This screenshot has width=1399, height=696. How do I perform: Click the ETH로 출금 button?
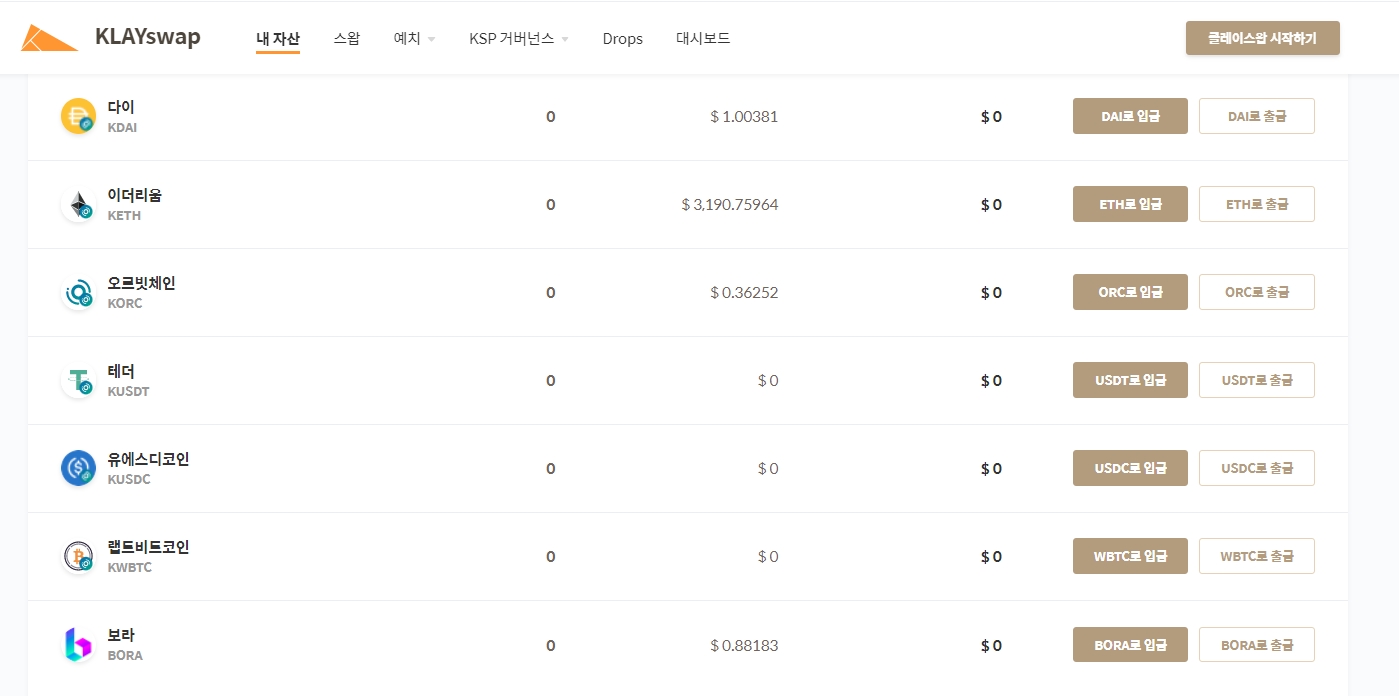pyautogui.click(x=1256, y=204)
